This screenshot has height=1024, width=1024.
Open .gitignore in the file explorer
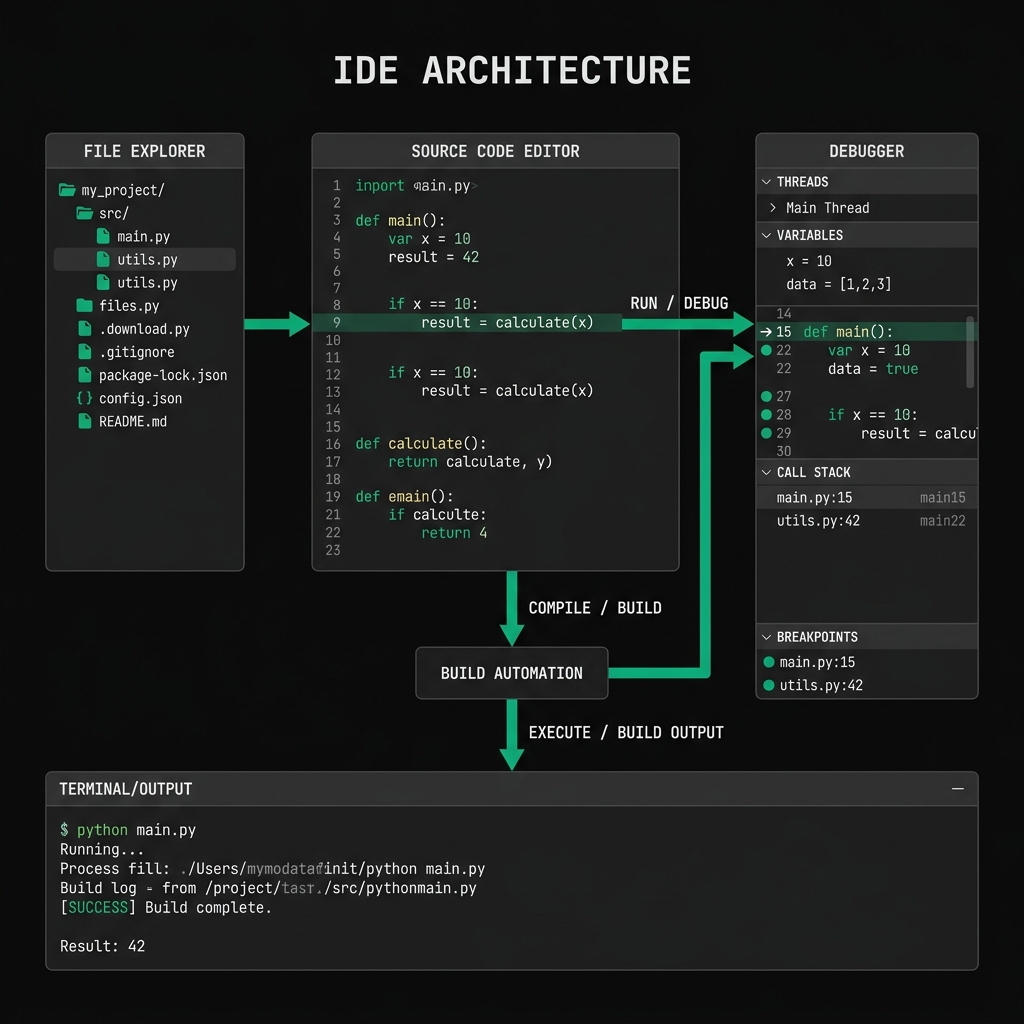(x=136, y=352)
